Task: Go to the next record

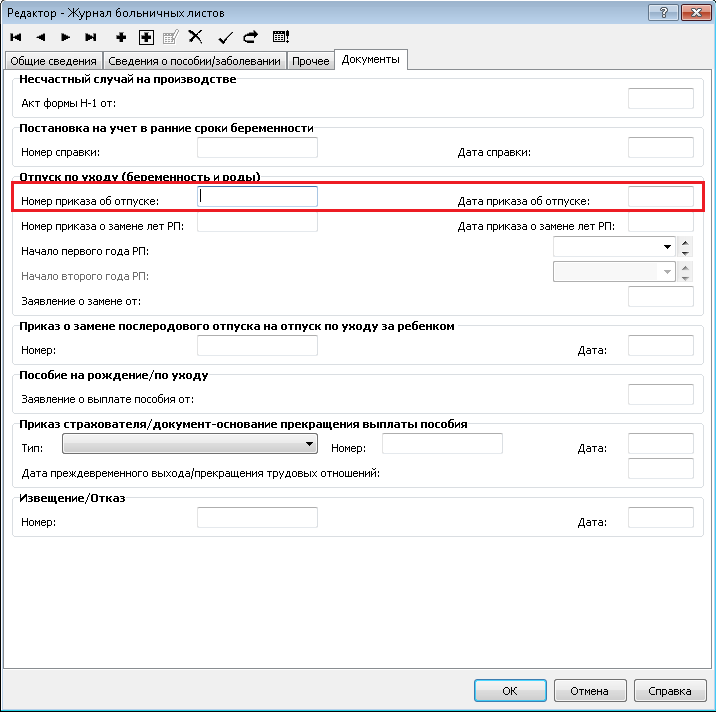Action: click(66, 37)
